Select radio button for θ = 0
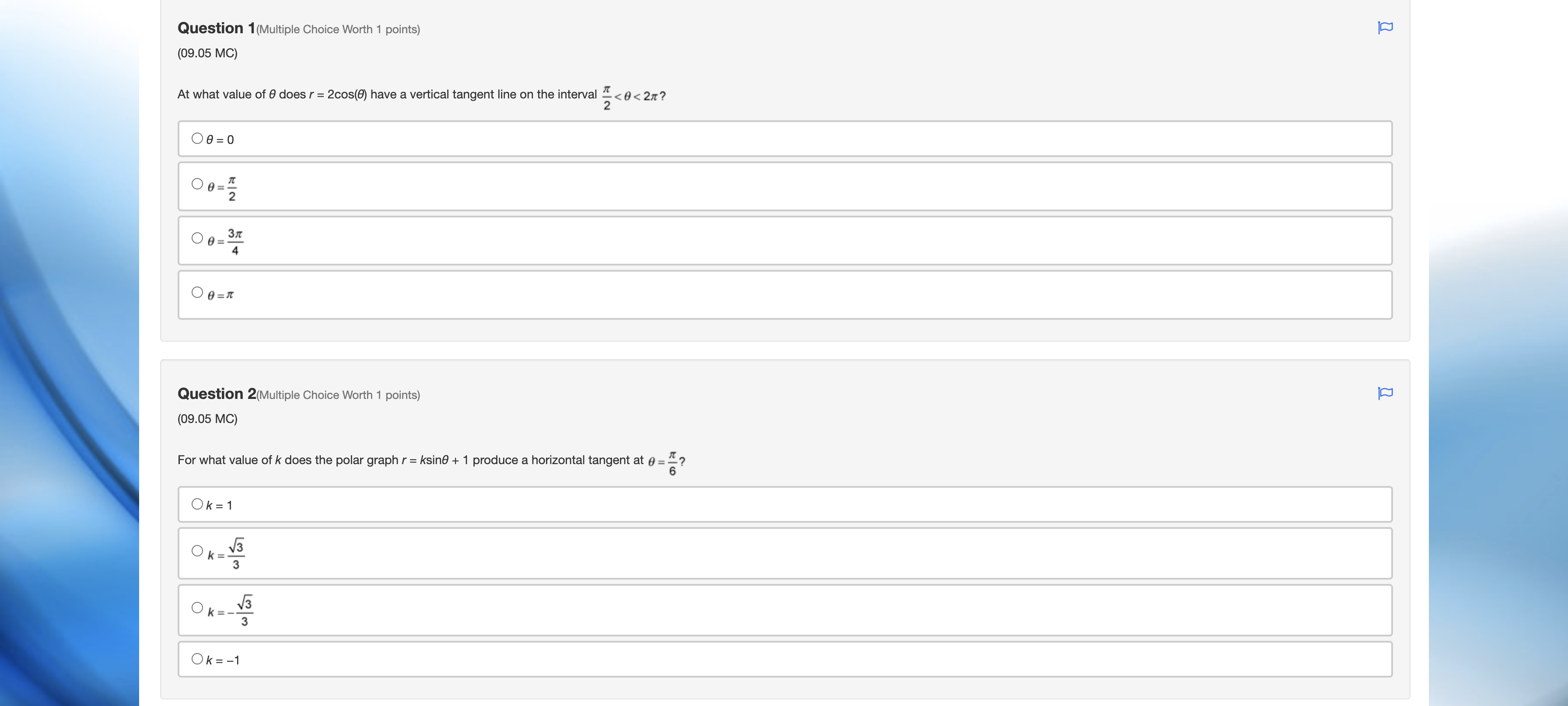 196,137
